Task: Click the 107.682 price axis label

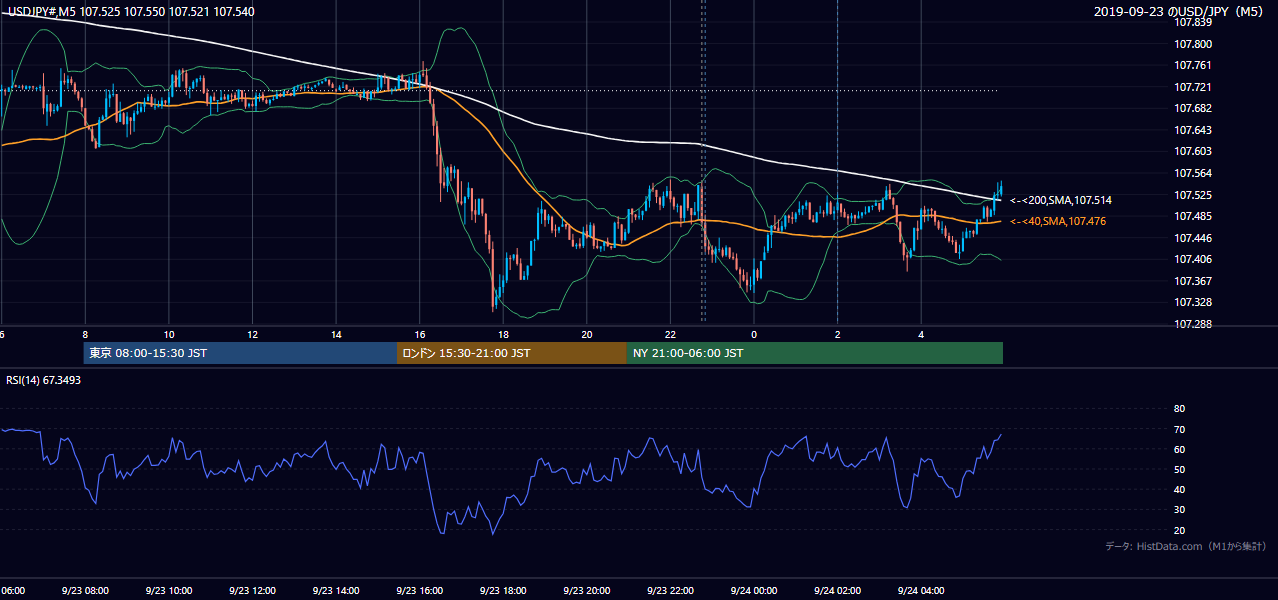Action: (x=1193, y=108)
